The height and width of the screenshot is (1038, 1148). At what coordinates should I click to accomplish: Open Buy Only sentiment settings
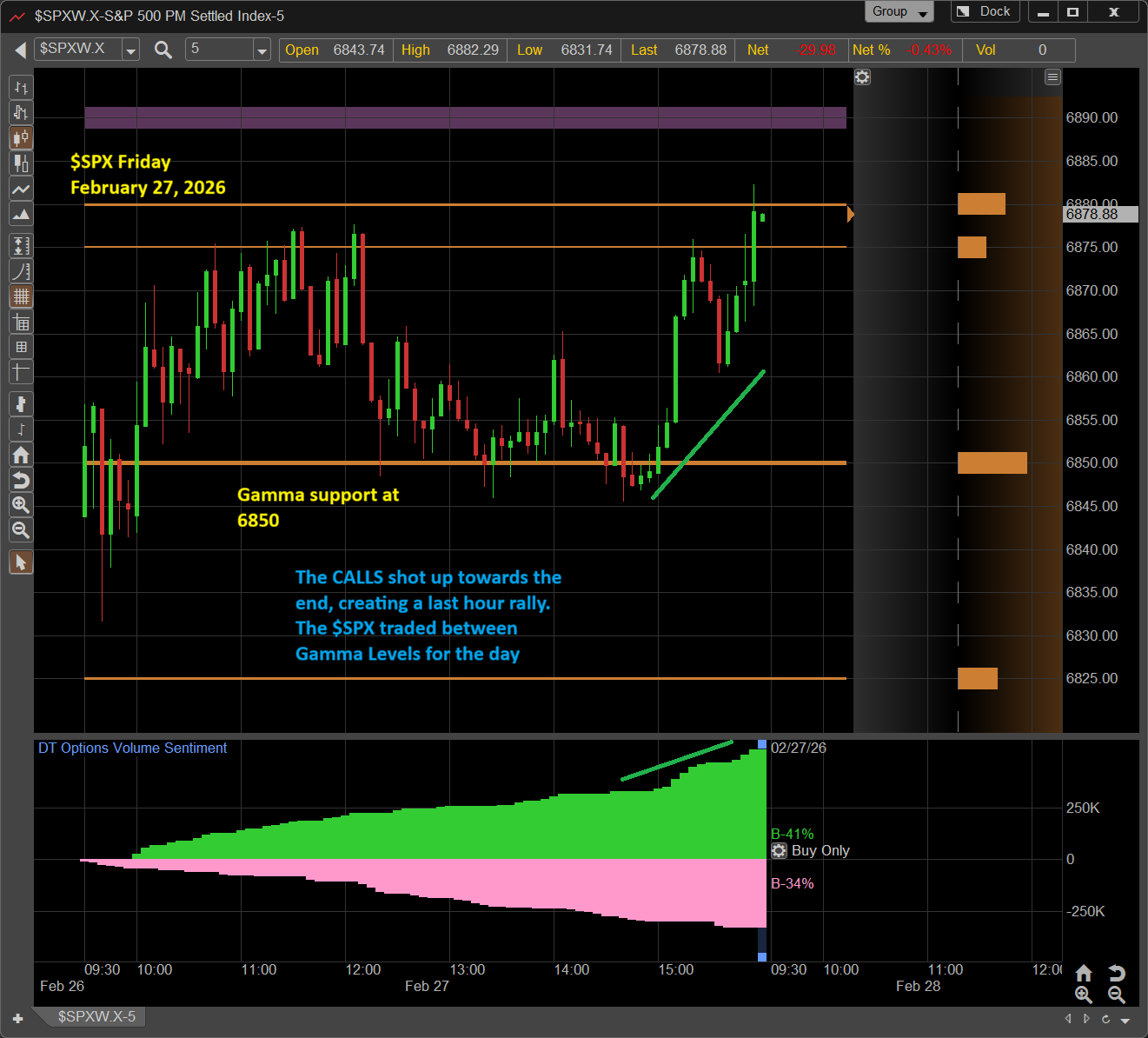780,851
